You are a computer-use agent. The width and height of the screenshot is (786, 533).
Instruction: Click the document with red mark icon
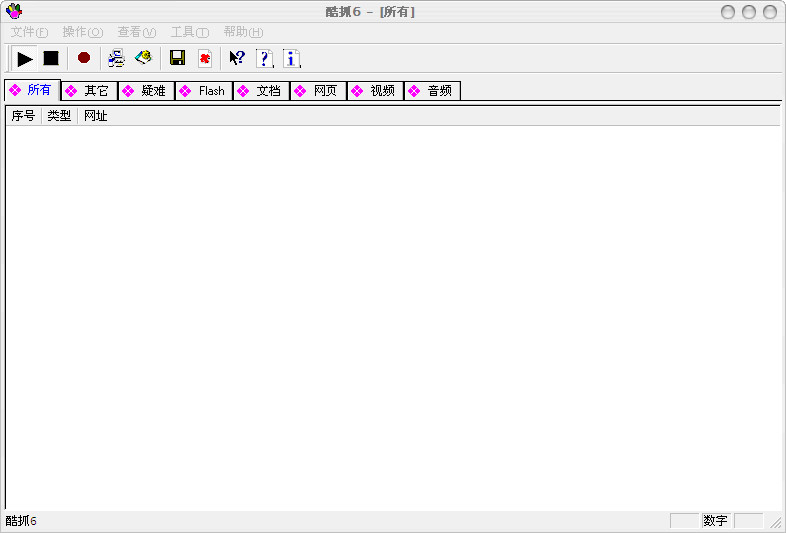[x=205, y=58]
